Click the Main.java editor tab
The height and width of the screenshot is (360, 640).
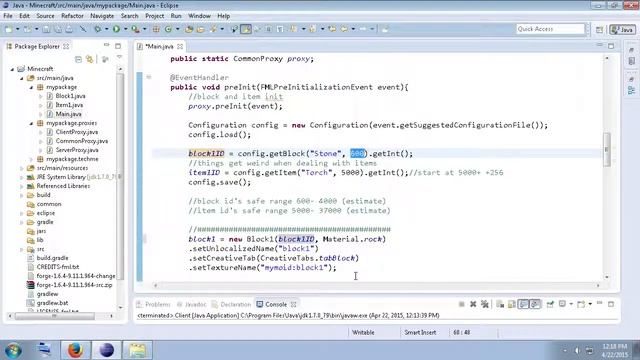click(159, 47)
